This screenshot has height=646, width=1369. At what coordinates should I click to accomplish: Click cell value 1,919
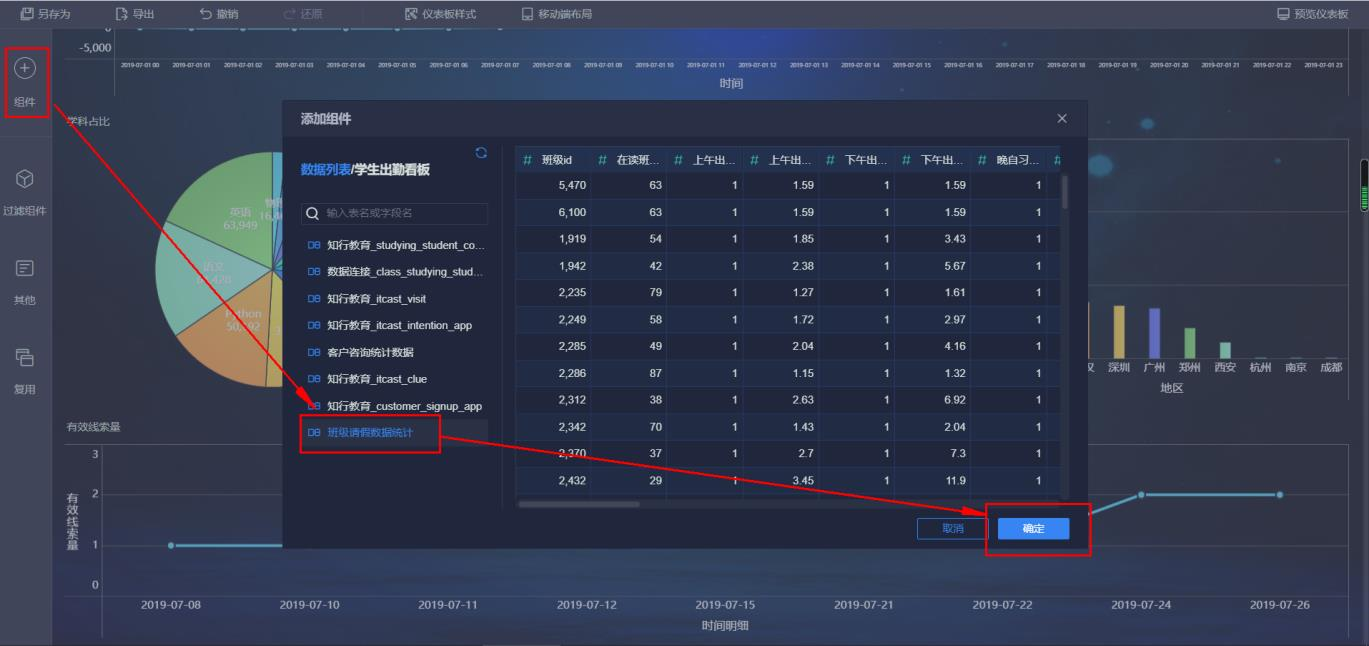click(572, 239)
